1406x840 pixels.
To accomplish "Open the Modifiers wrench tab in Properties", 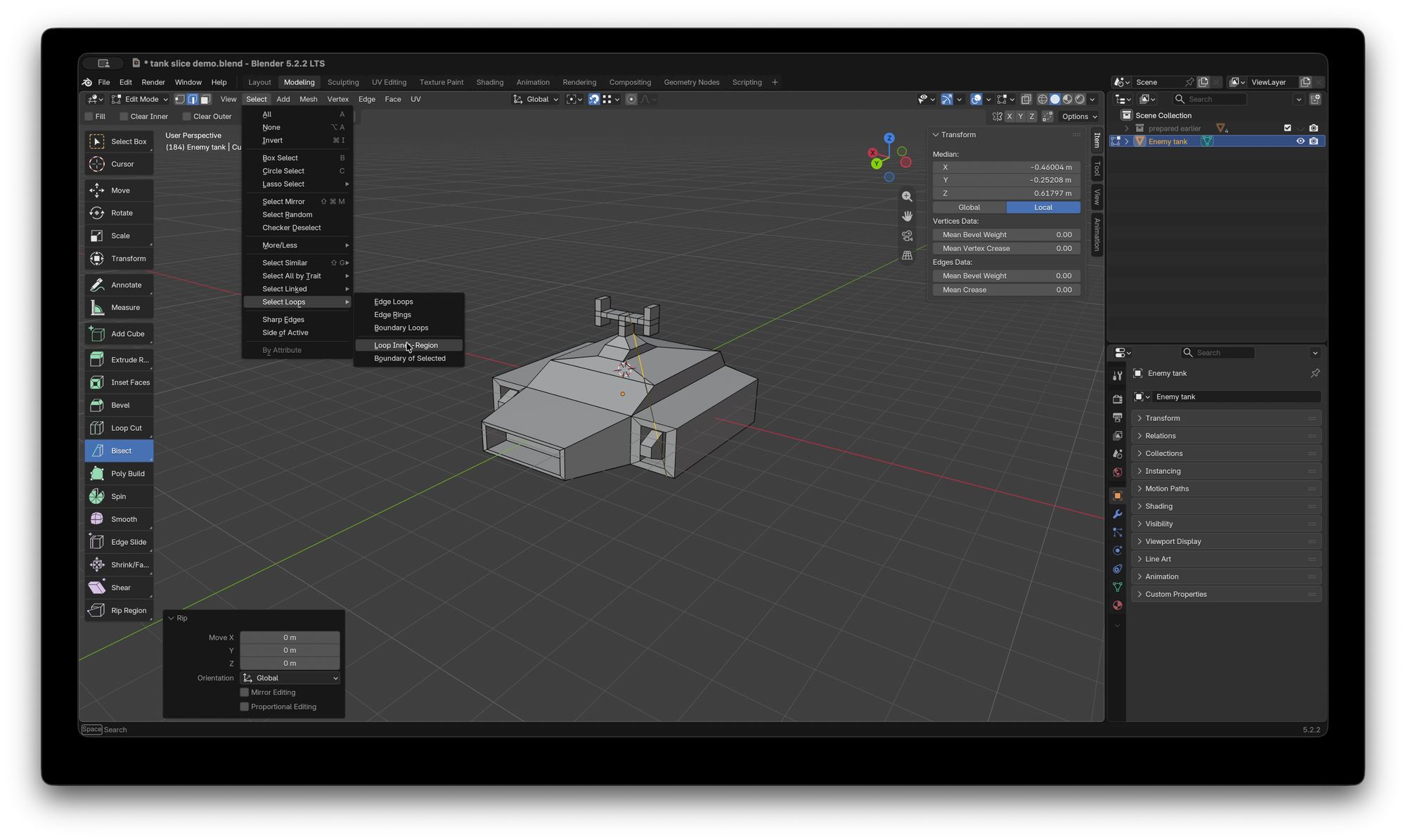I will (1117, 514).
